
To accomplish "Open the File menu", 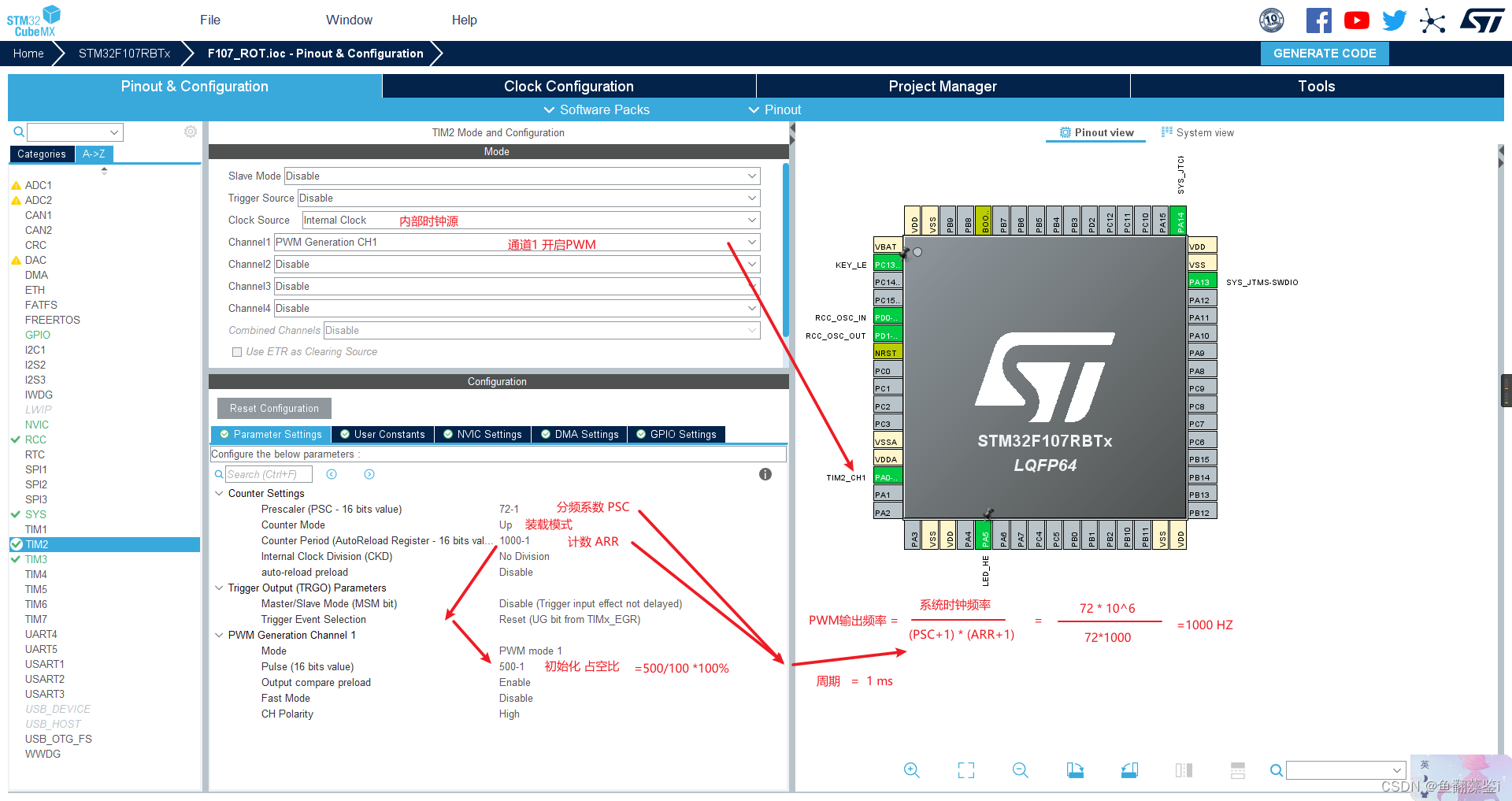I will coord(210,20).
